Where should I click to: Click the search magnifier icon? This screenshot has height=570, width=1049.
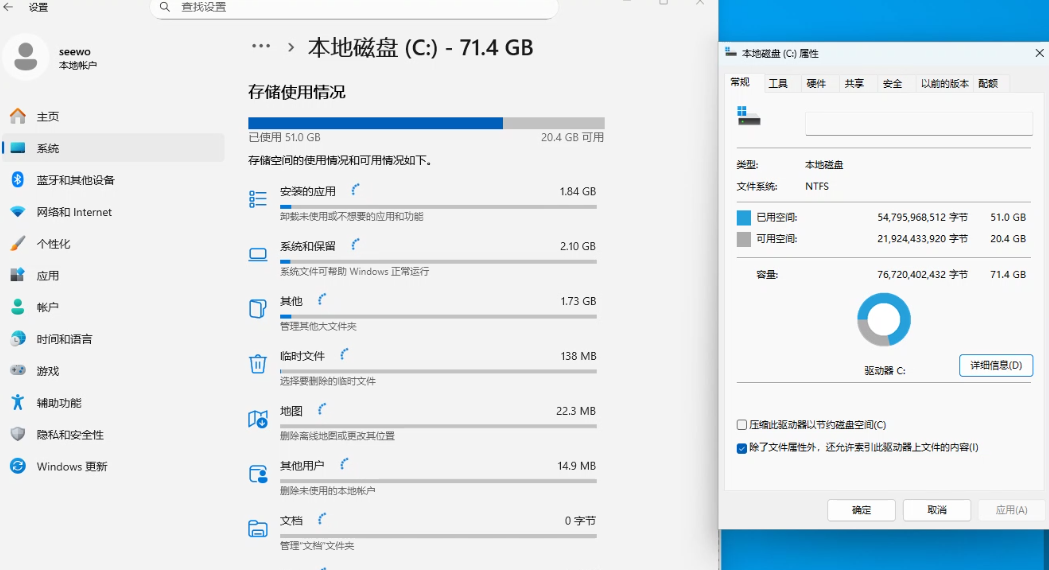pyautogui.click(x=165, y=7)
